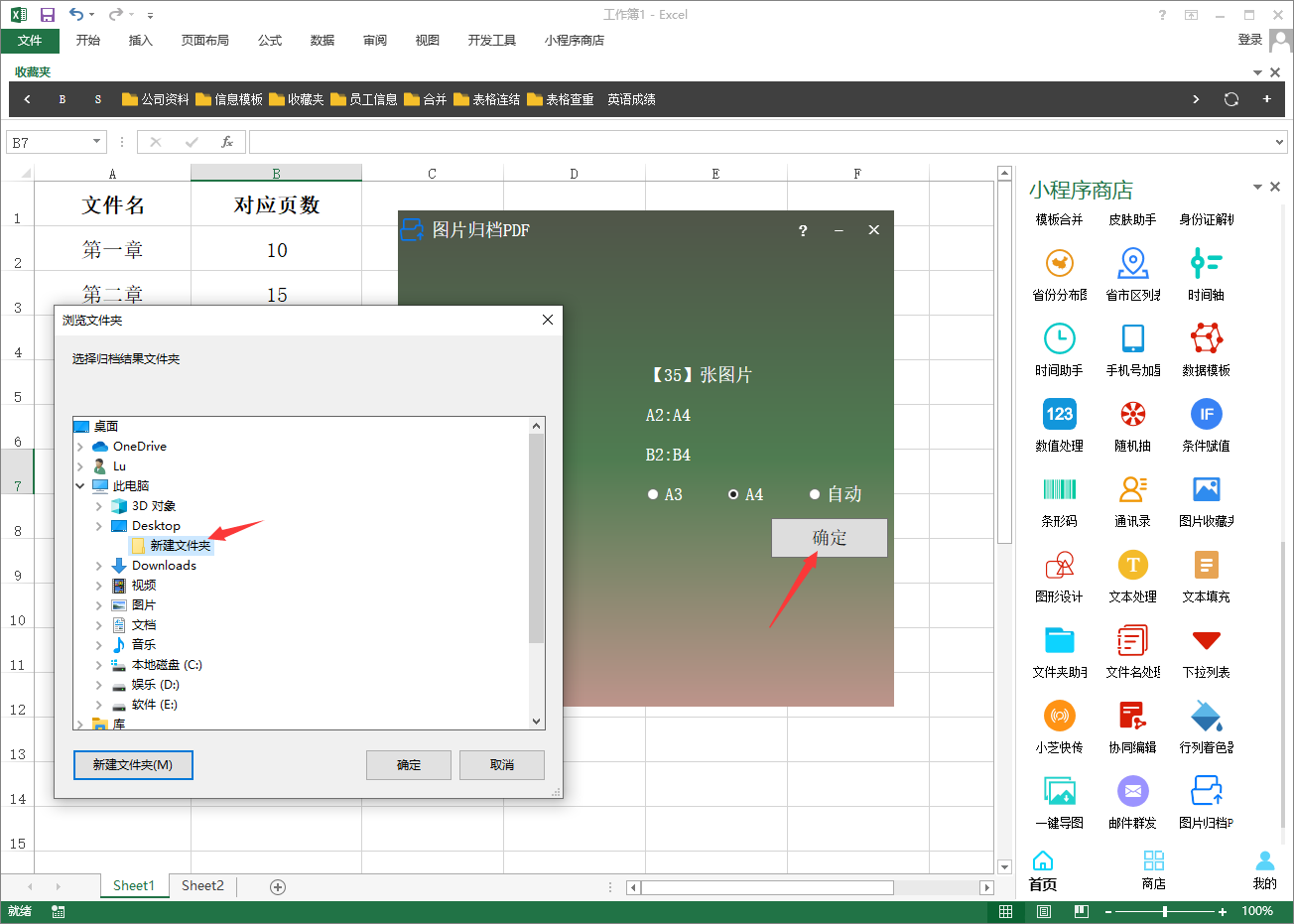Open the 条件赋值 IF icon
Image resolution: width=1294 pixels, height=924 pixels.
1207,414
